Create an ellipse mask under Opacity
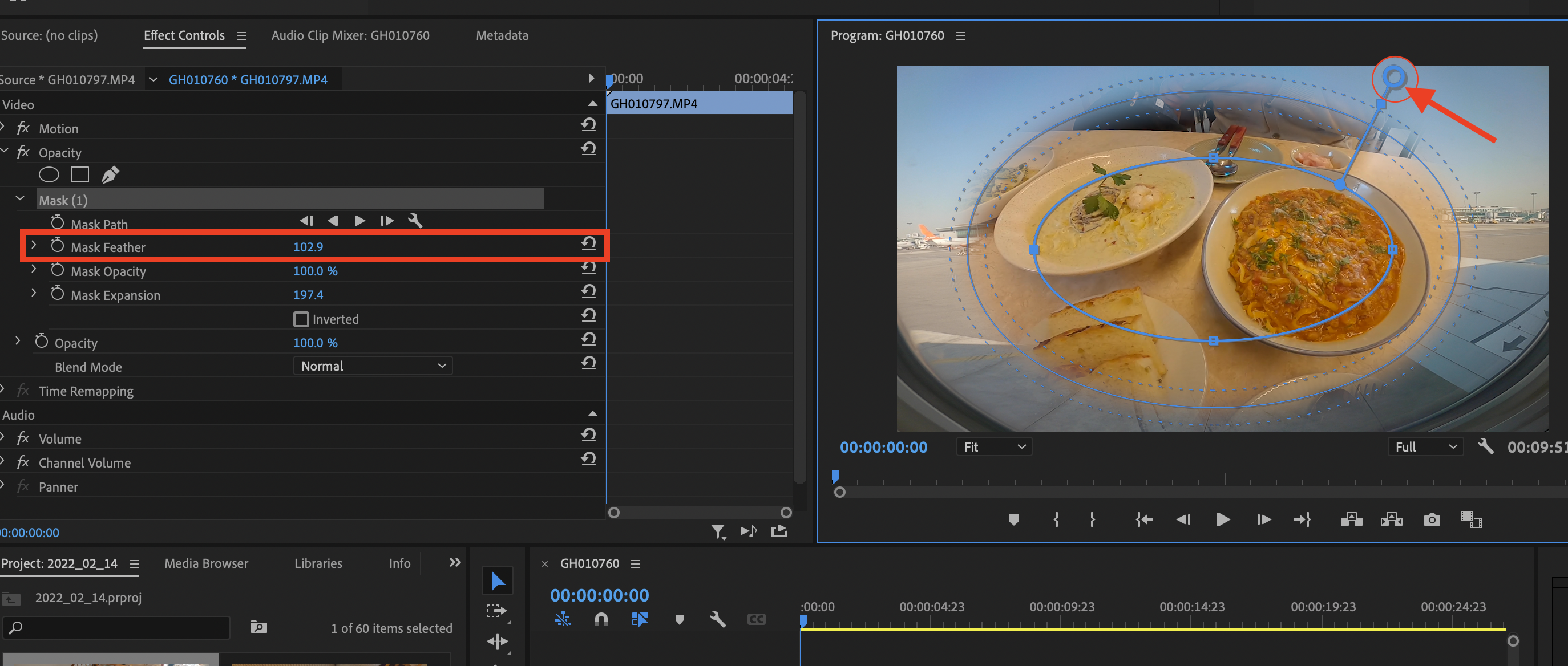This screenshot has height=666, width=1568. tap(49, 175)
